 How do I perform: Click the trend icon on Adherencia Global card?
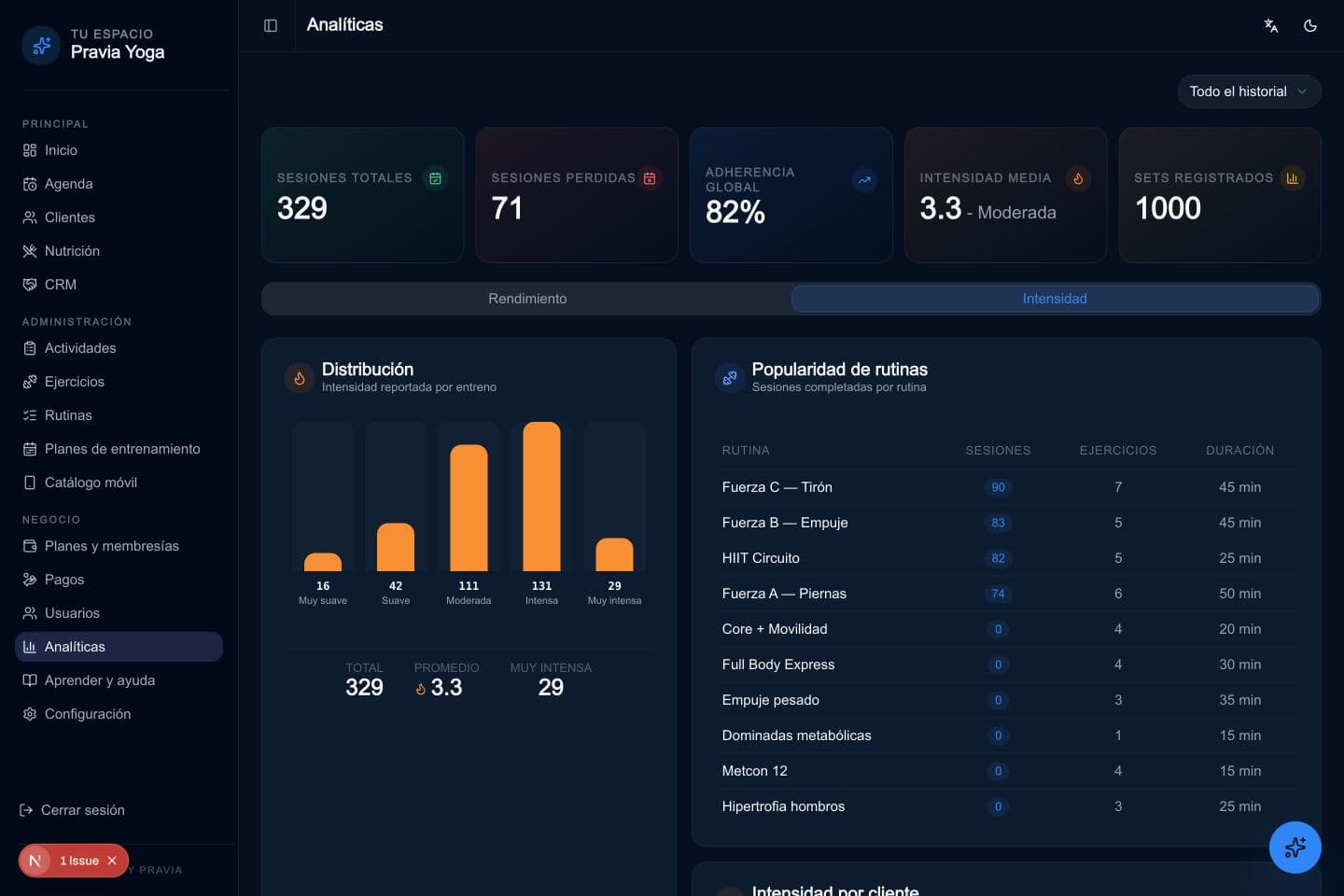pos(864,180)
